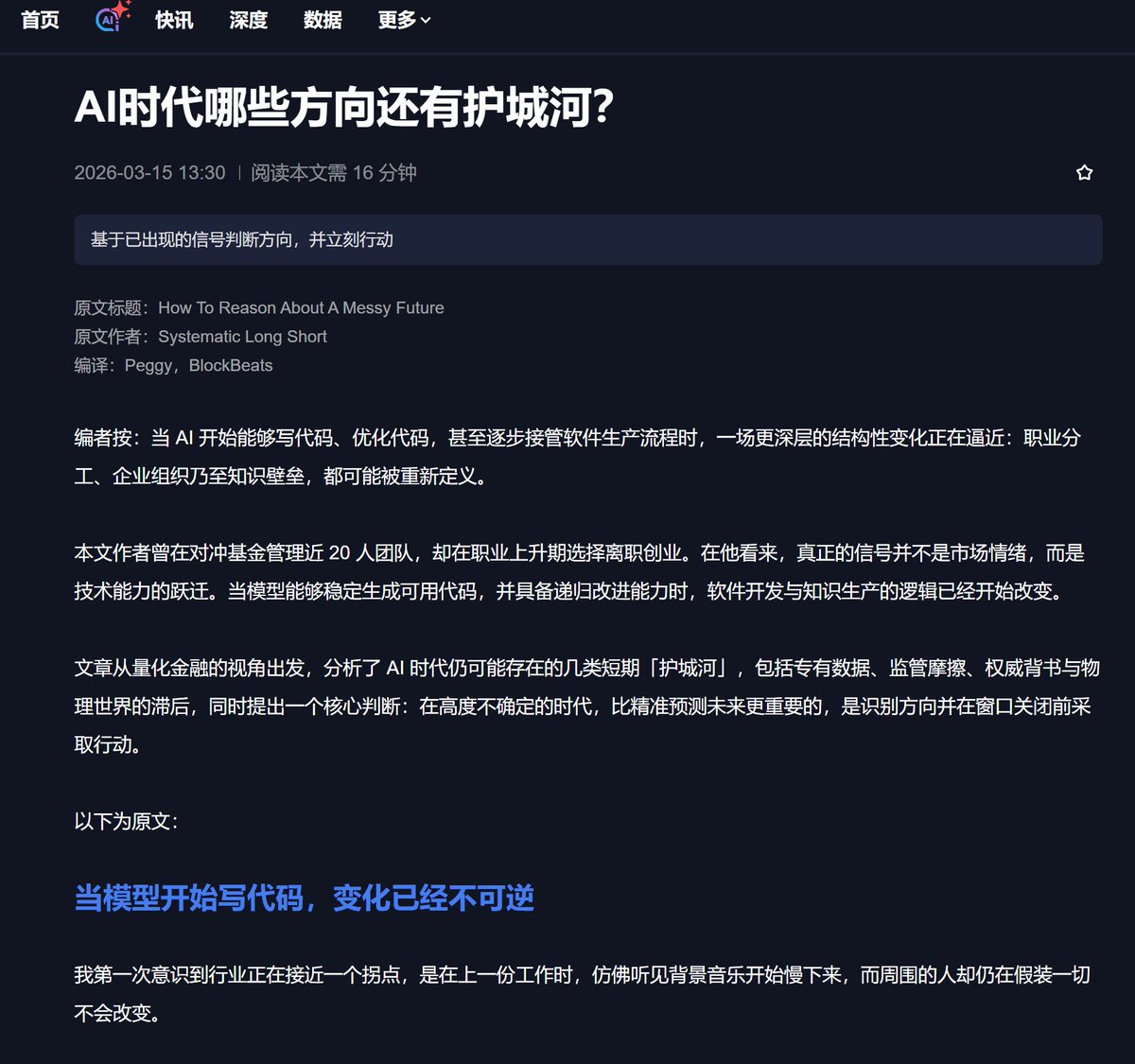Screen dimensions: 1135x1064
Task: Click the blue heading 当模型开始写代码，变化已经不可逆
Action: [305, 899]
